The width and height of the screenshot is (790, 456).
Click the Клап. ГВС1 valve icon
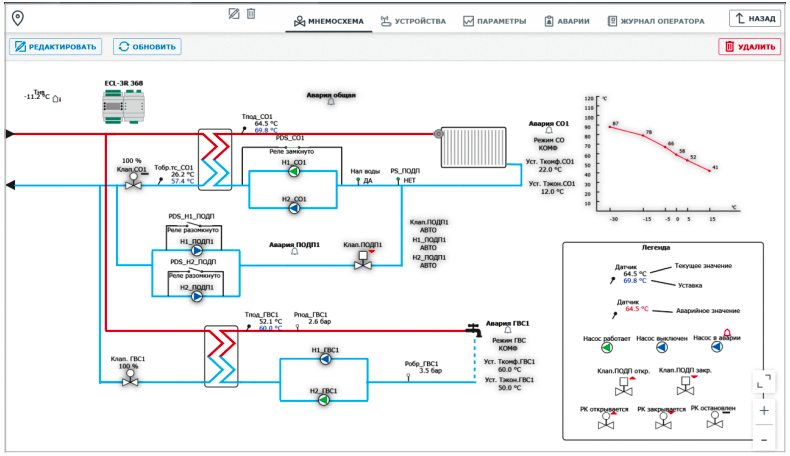(129, 380)
